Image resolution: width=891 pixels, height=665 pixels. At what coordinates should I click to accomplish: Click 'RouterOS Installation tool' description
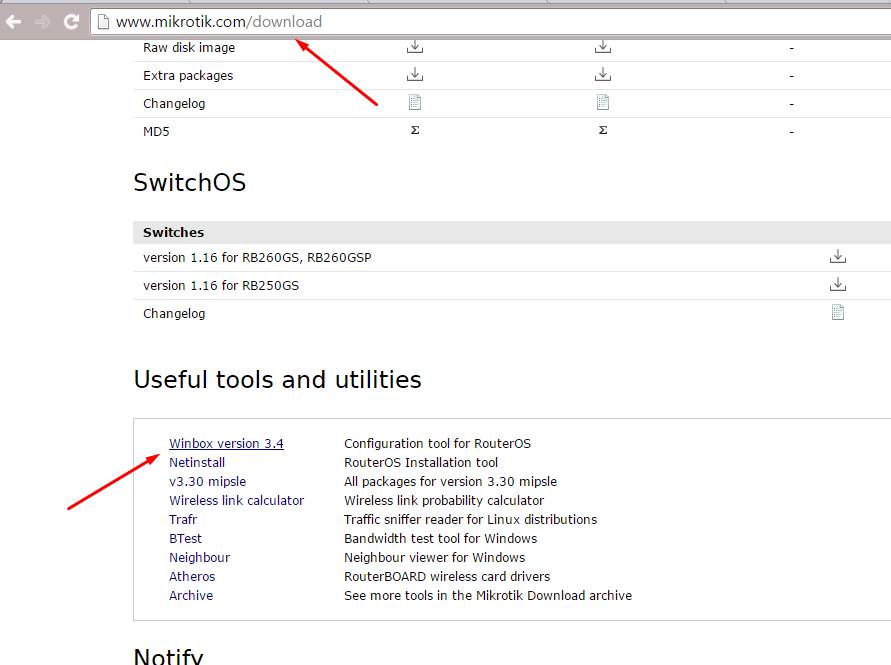point(420,463)
